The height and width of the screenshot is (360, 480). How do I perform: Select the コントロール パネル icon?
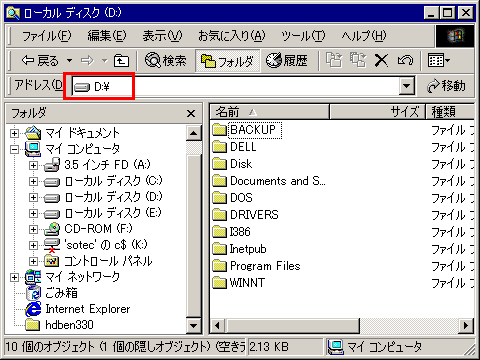pos(52,261)
